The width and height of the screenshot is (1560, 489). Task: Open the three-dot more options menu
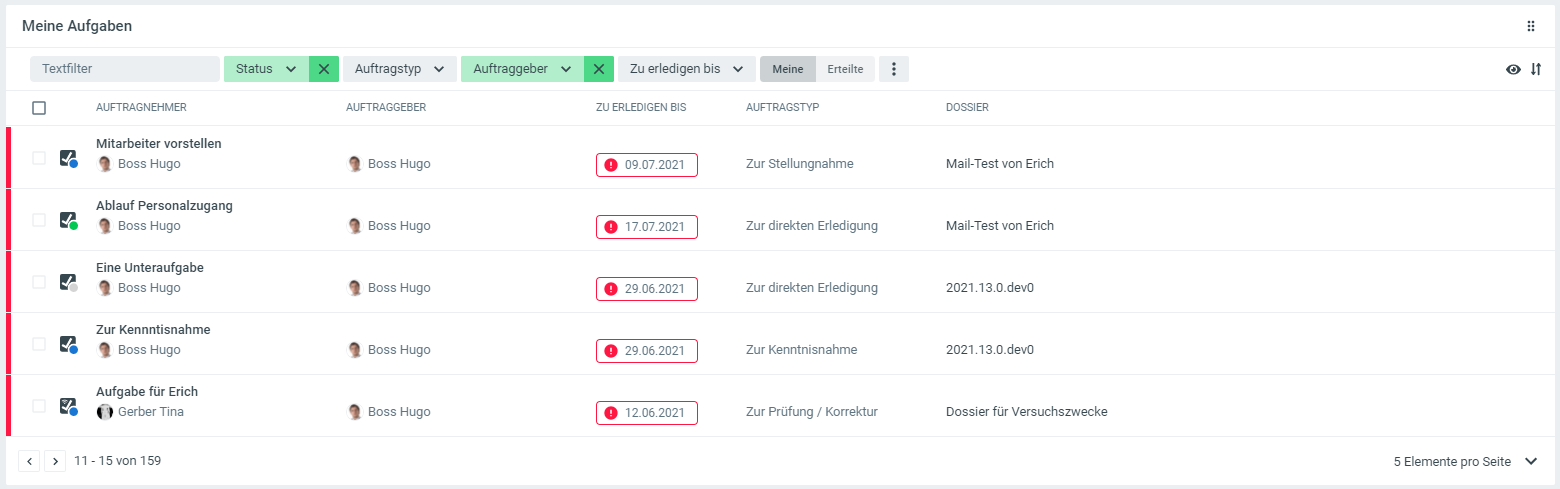pyautogui.click(x=894, y=69)
